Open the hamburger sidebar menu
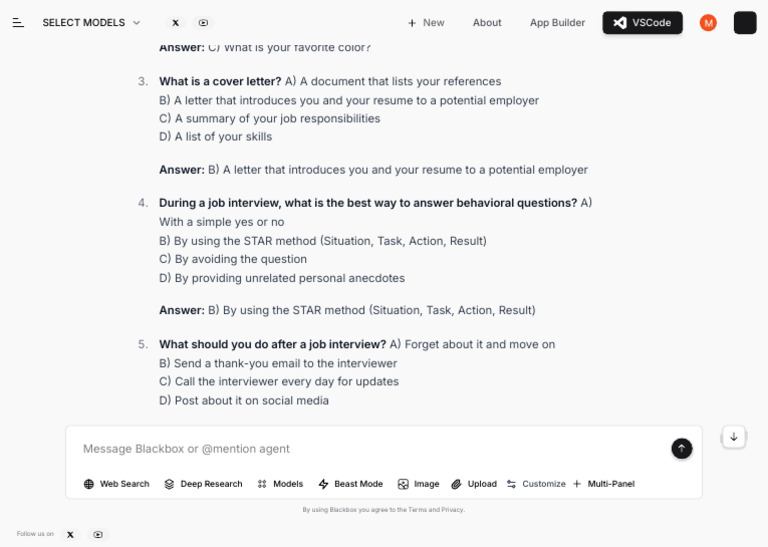 tap(18, 23)
